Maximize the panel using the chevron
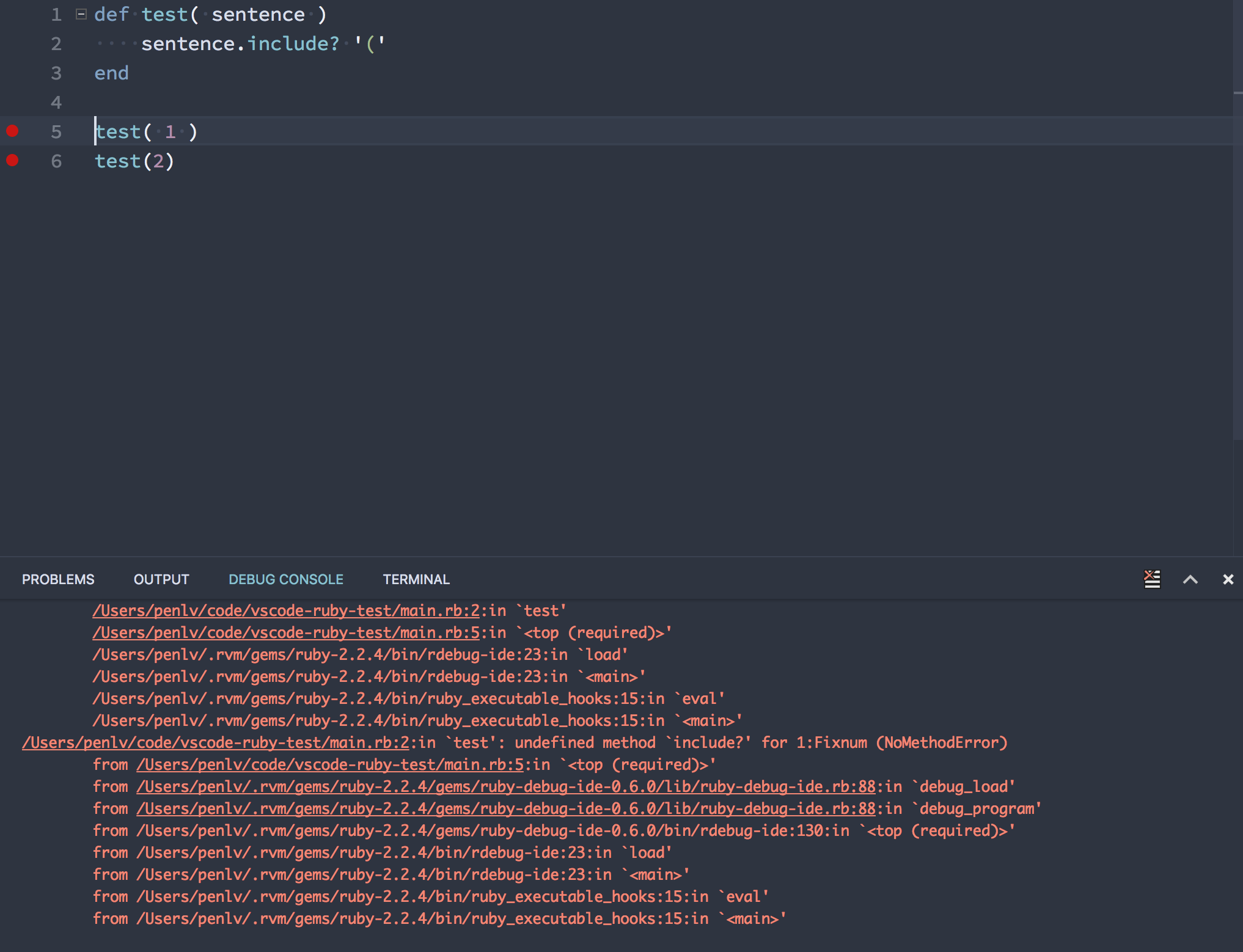1243x952 pixels. 1190,579
